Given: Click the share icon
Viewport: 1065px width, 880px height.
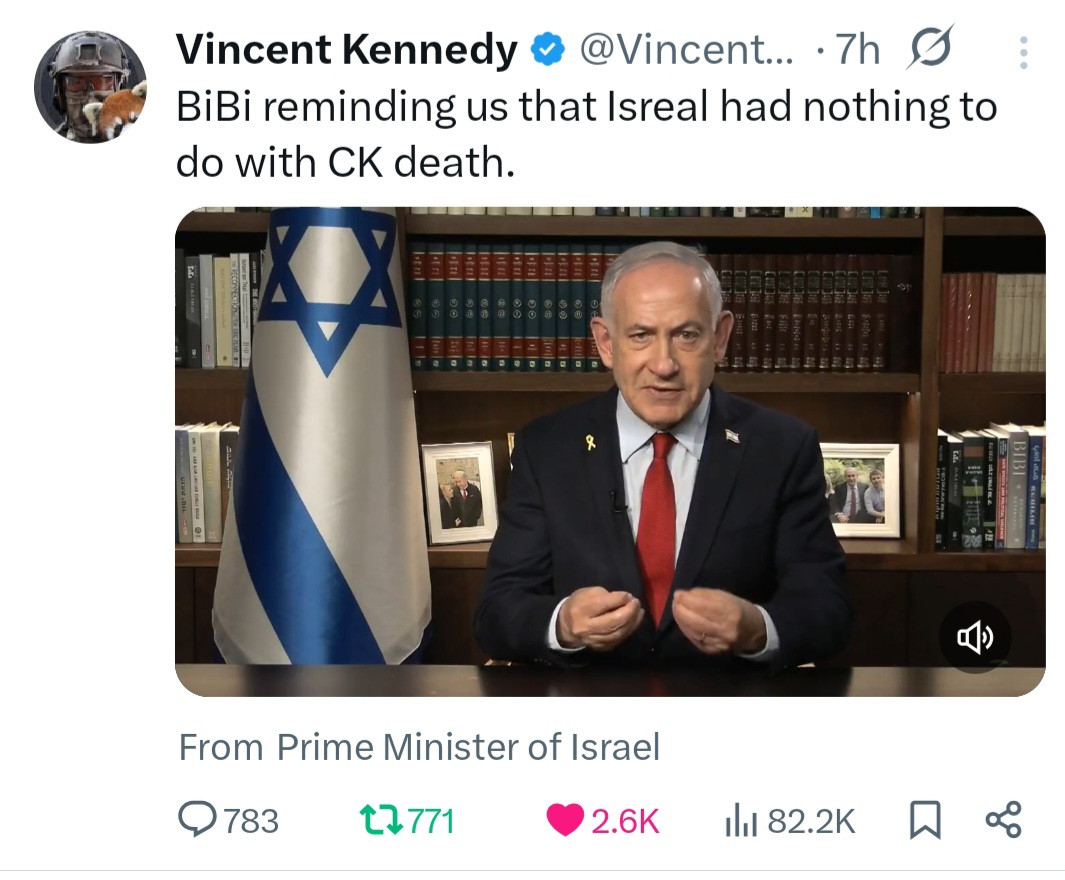Looking at the screenshot, I should click(x=1003, y=819).
